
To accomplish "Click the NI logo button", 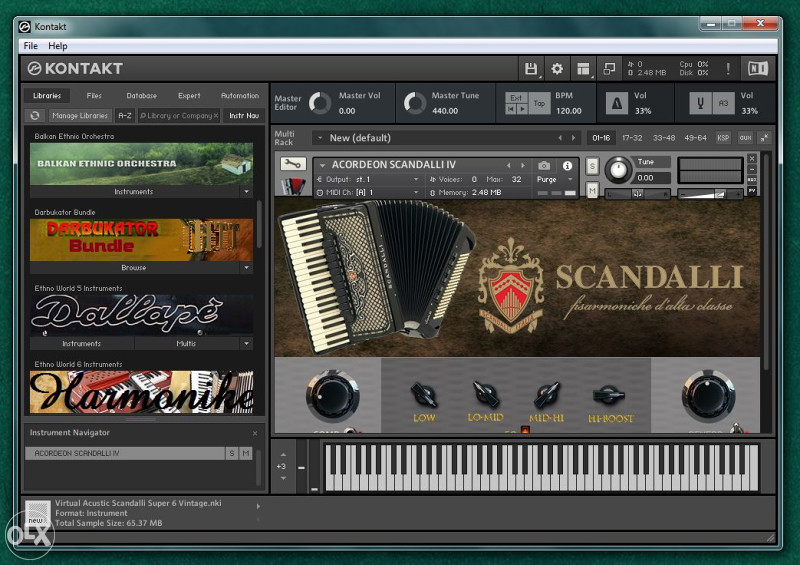I will tap(758, 68).
